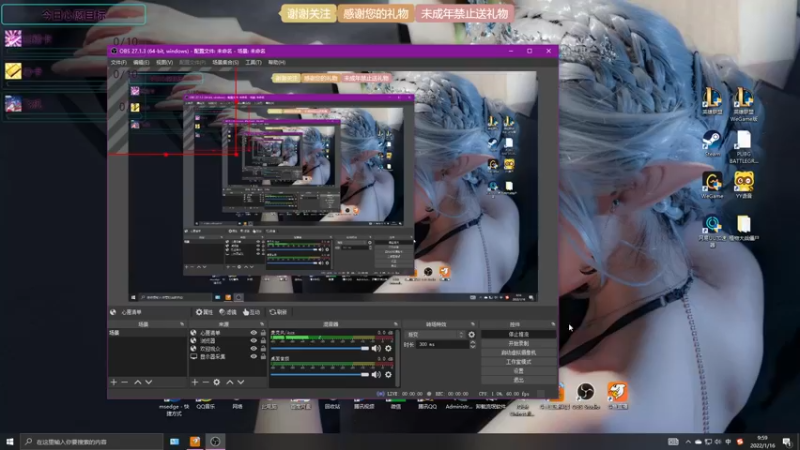Pop out the 来源 dock panel
Image resolution: width=800 pixels, height=450 pixels.
pyautogui.click(x=262, y=324)
